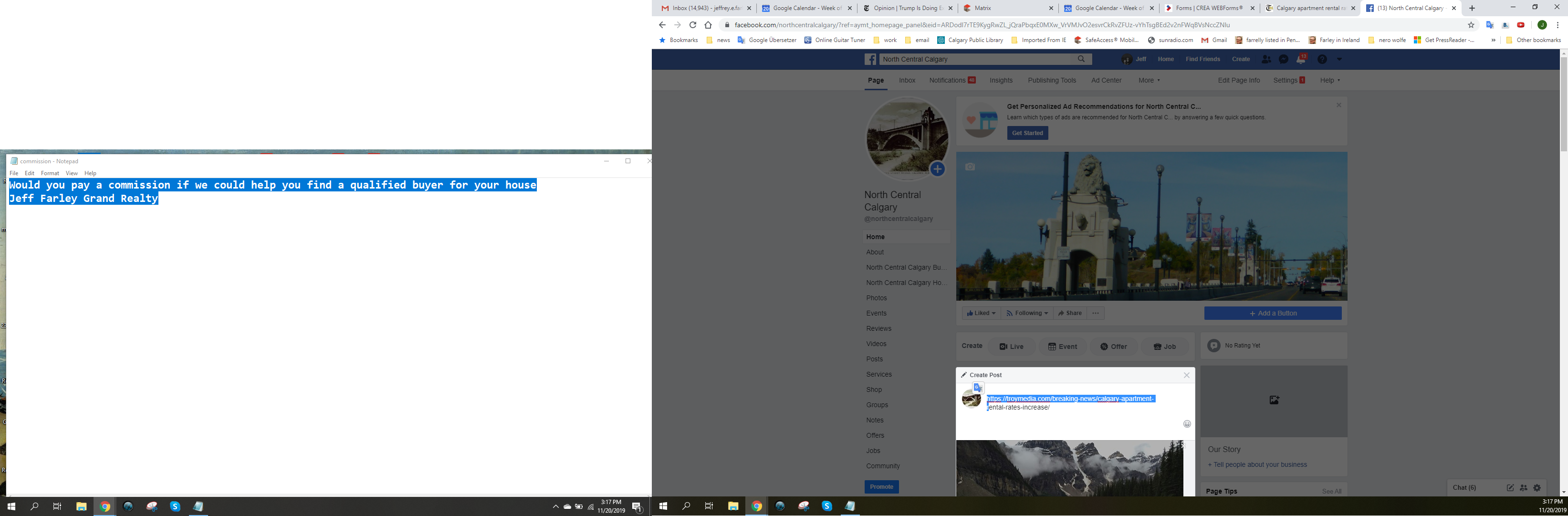1568x516 pixels.
Task: Click the Create Post text field
Action: tap(1084, 403)
